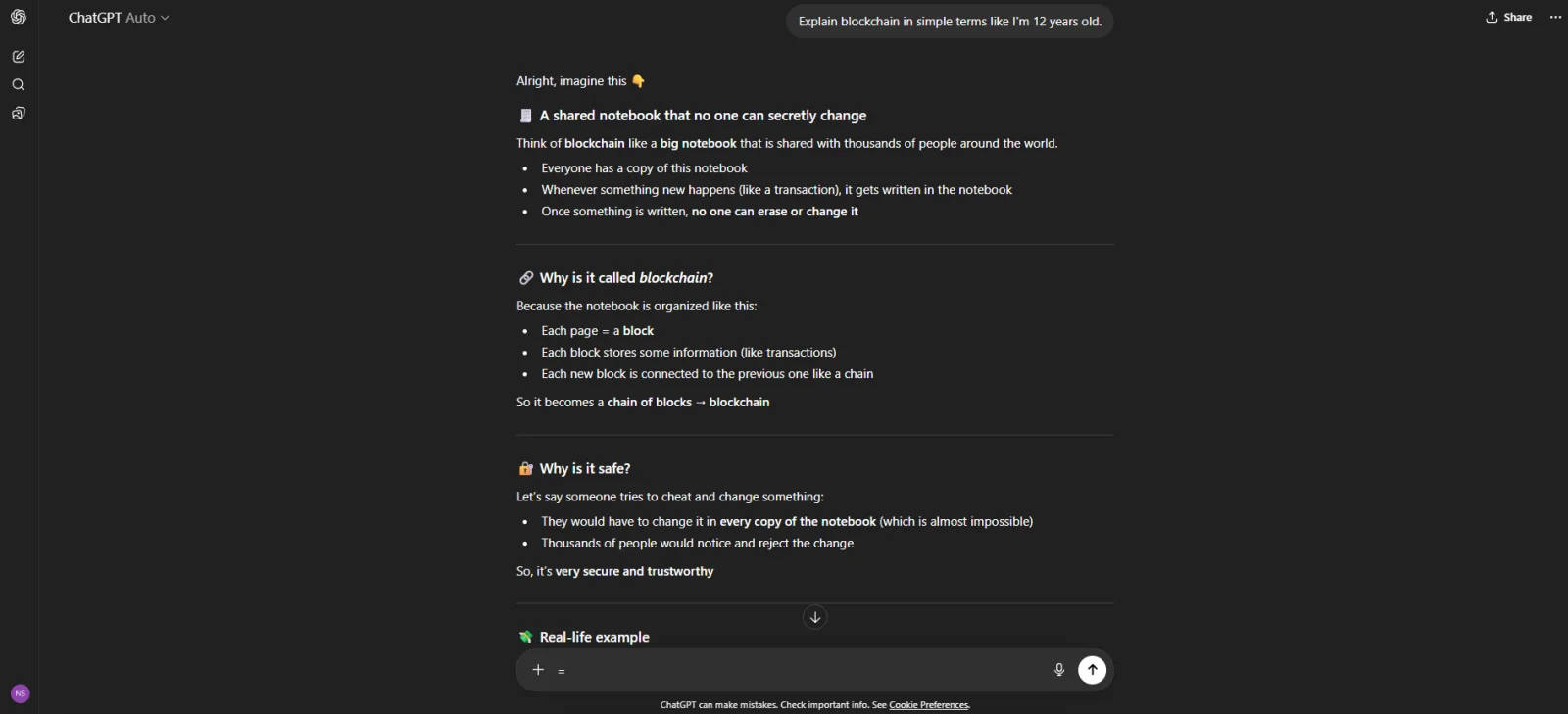Jump to bottom using the down-arrow button
The width and height of the screenshot is (1568, 714).
(815, 617)
